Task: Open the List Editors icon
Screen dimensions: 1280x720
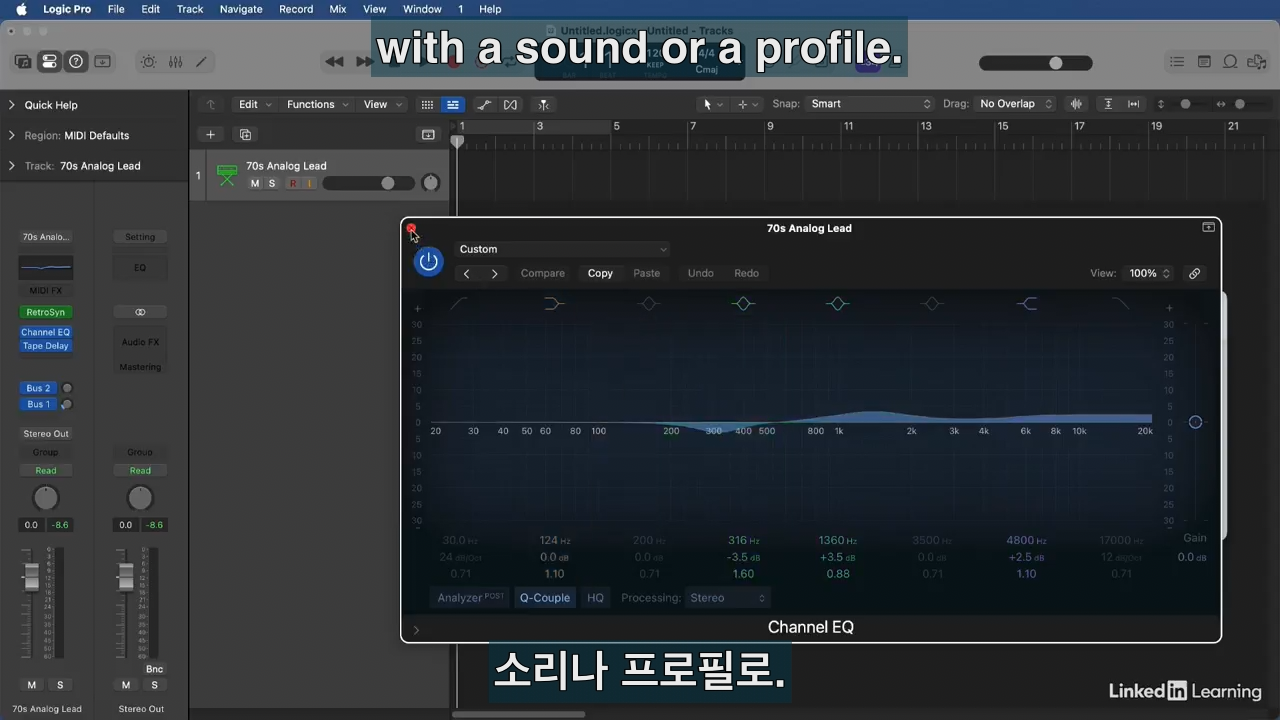Action: click(x=1177, y=62)
